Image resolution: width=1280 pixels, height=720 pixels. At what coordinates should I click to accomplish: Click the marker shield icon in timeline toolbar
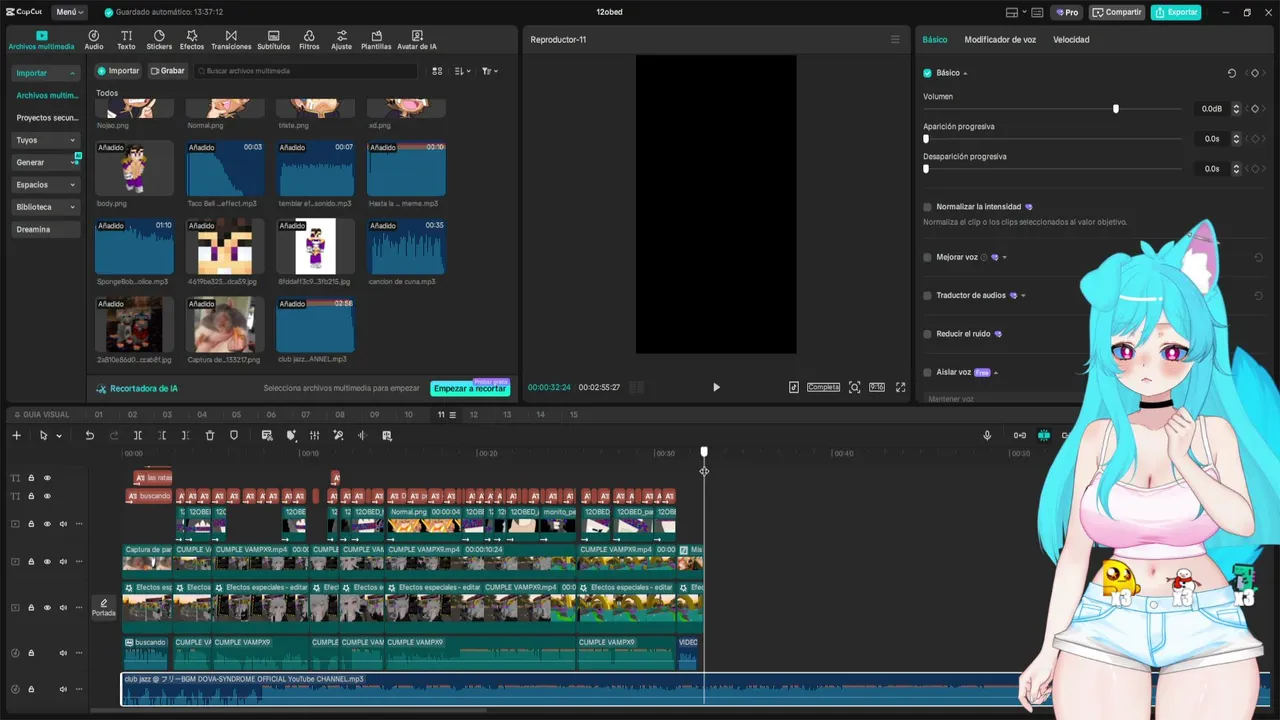tap(234, 436)
